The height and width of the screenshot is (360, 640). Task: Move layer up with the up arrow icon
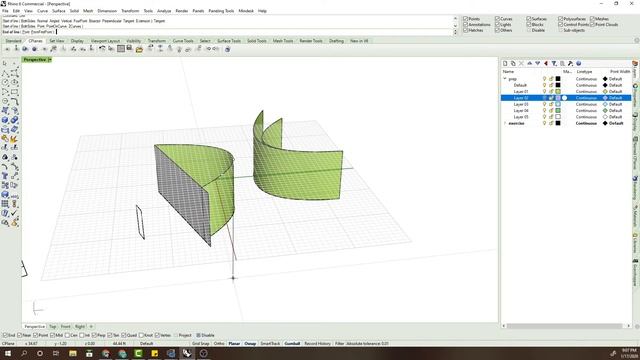529,64
